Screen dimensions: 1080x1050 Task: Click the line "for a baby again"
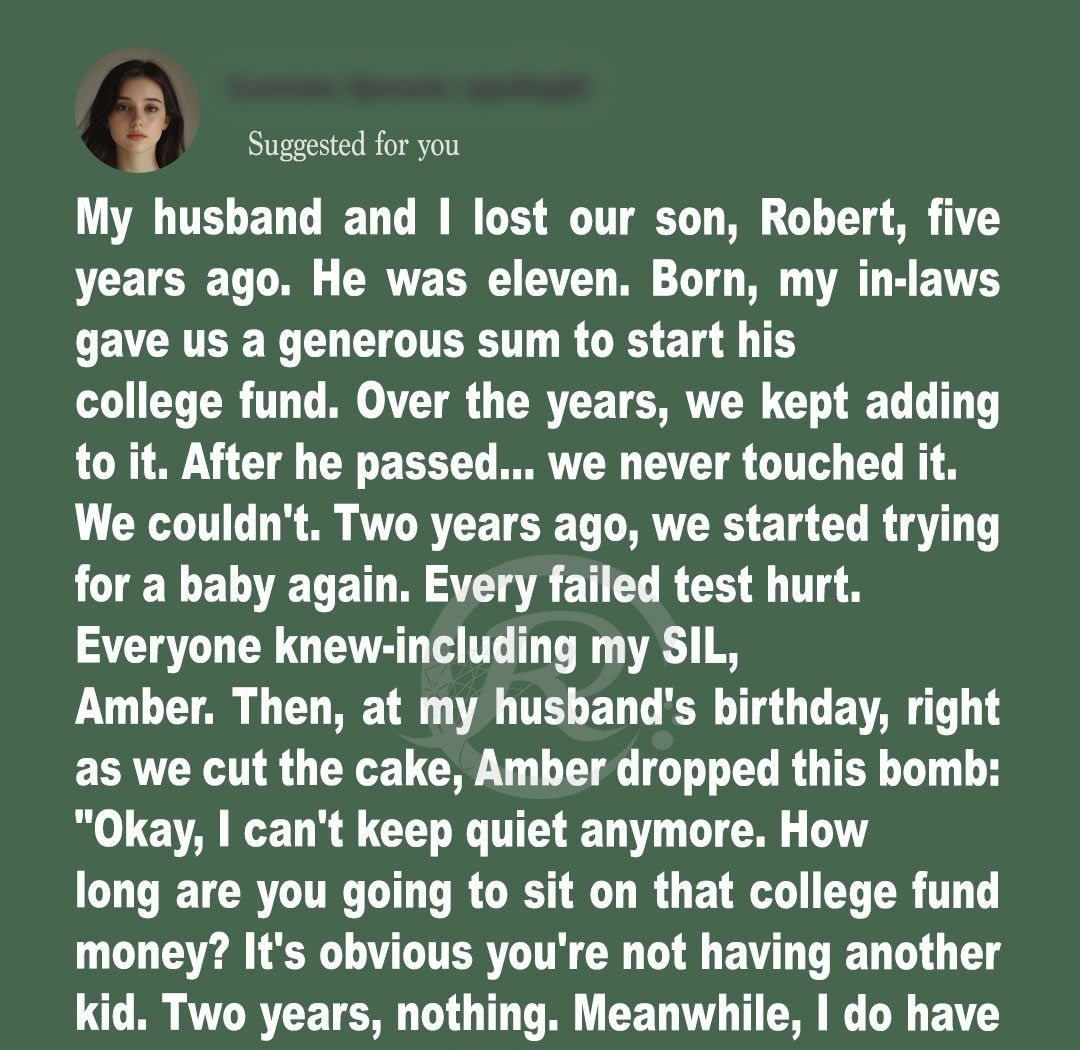(468, 586)
